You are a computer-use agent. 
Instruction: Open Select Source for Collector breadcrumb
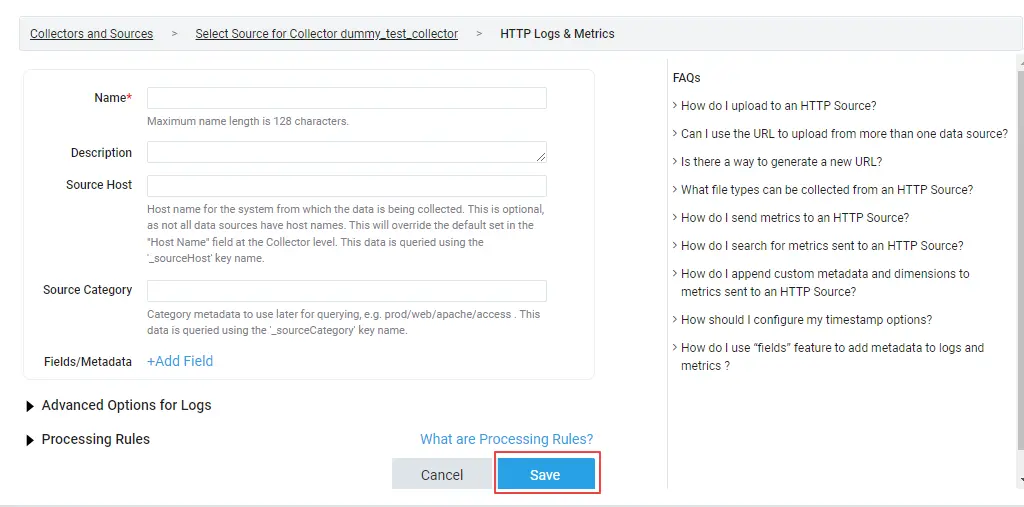[326, 34]
